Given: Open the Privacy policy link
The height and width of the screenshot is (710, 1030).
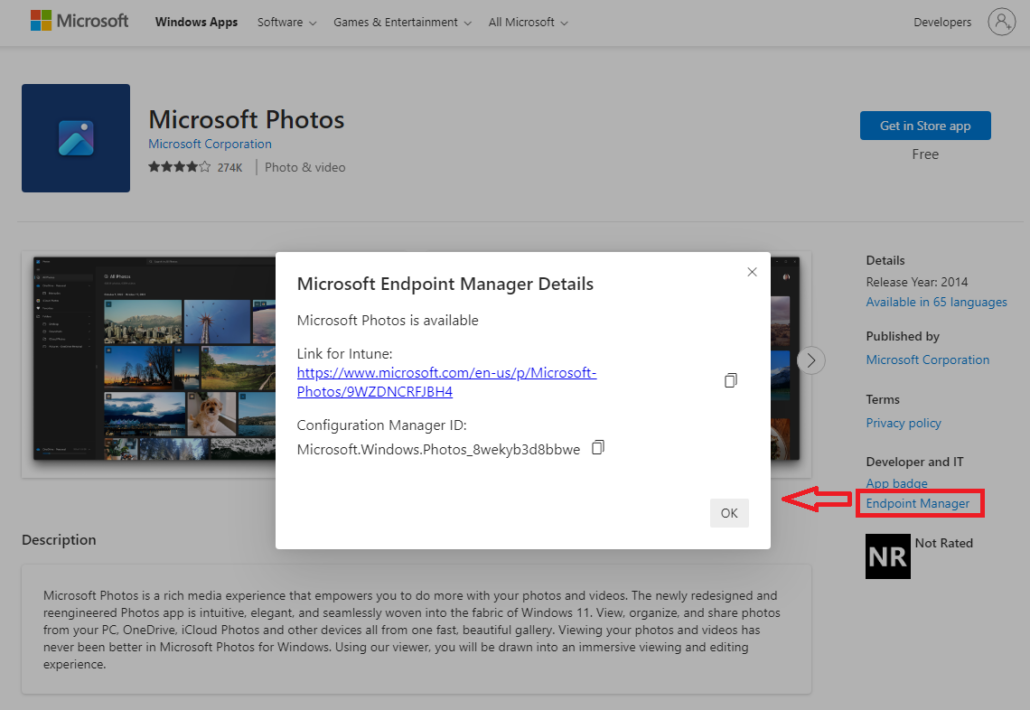Looking at the screenshot, I should pos(903,423).
